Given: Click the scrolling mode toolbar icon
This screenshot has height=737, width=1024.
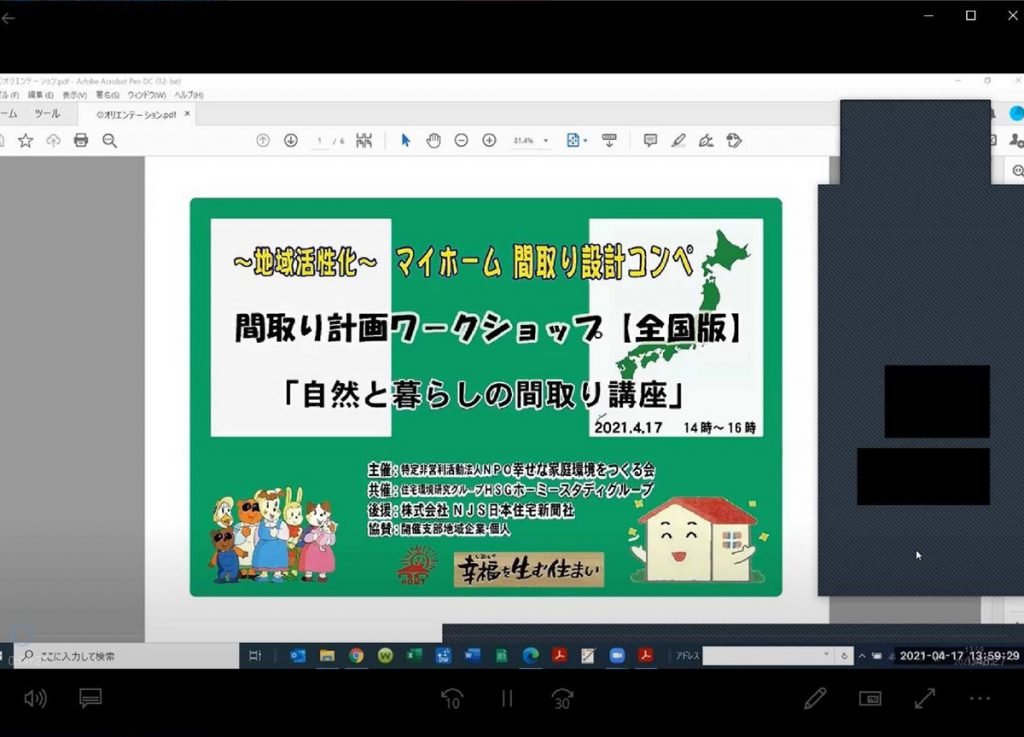Looking at the screenshot, I should tap(609, 140).
